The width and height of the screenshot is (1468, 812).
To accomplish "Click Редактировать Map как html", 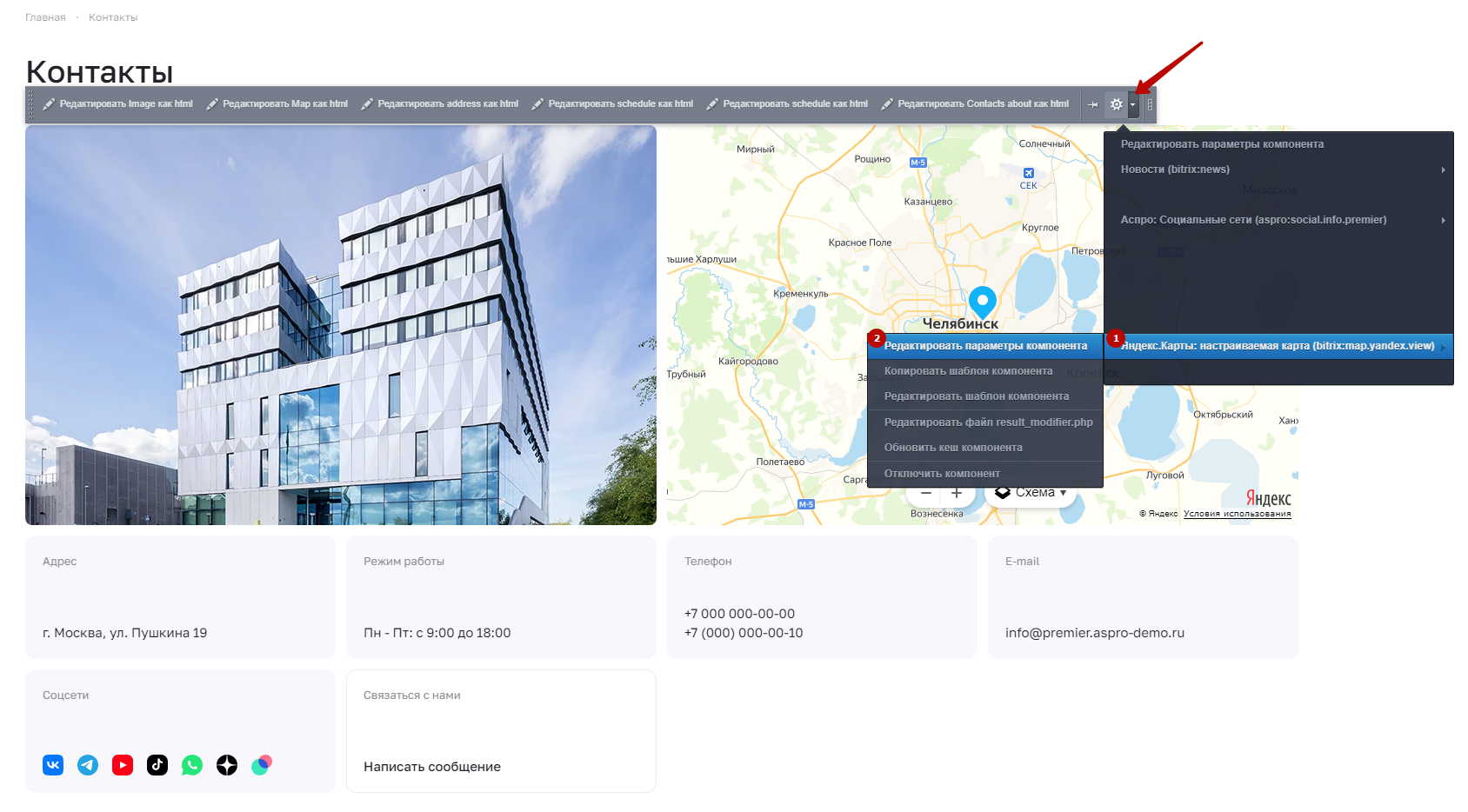I will 277,104.
